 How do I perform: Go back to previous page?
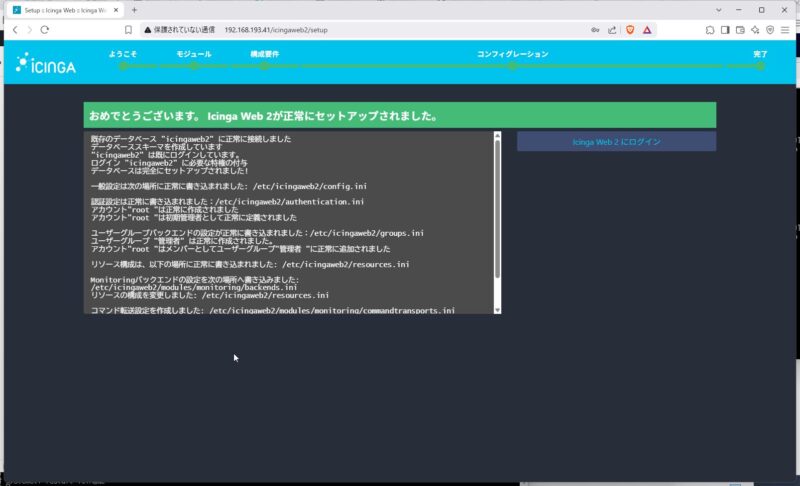tap(15, 30)
